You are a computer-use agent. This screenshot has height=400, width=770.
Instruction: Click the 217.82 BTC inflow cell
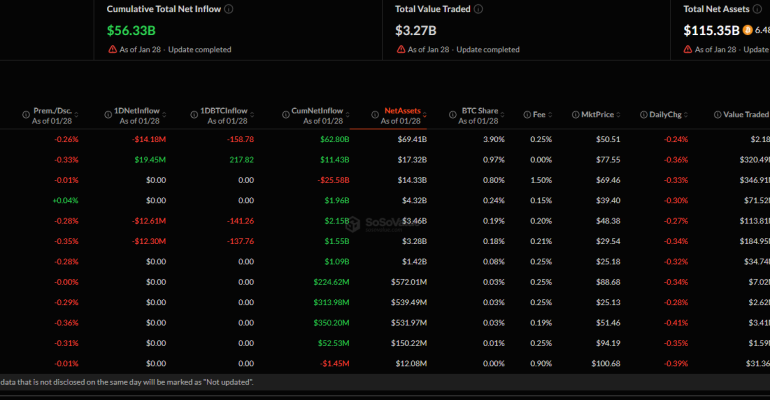[242, 160]
